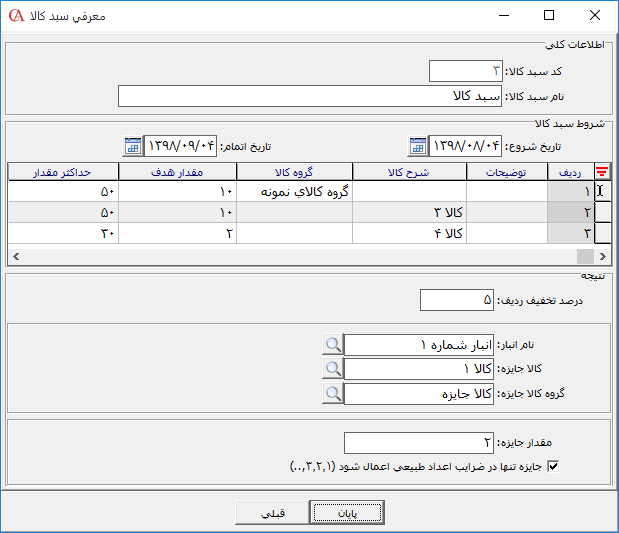Select target quantity ۱۰ in the کالا ۳ row
Viewport: 619px width, 533px height.
click(178, 212)
